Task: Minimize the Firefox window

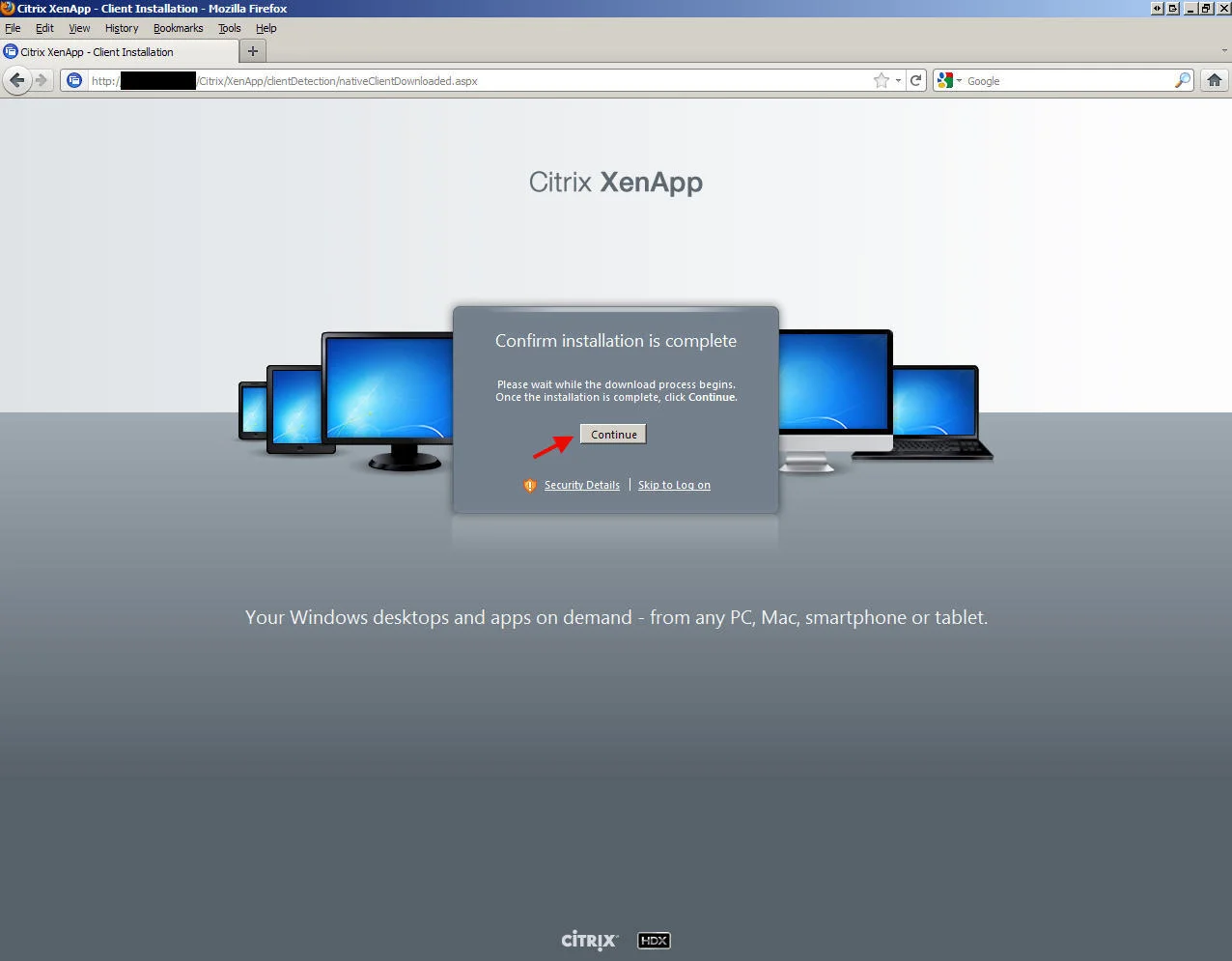Action: click(x=1190, y=8)
